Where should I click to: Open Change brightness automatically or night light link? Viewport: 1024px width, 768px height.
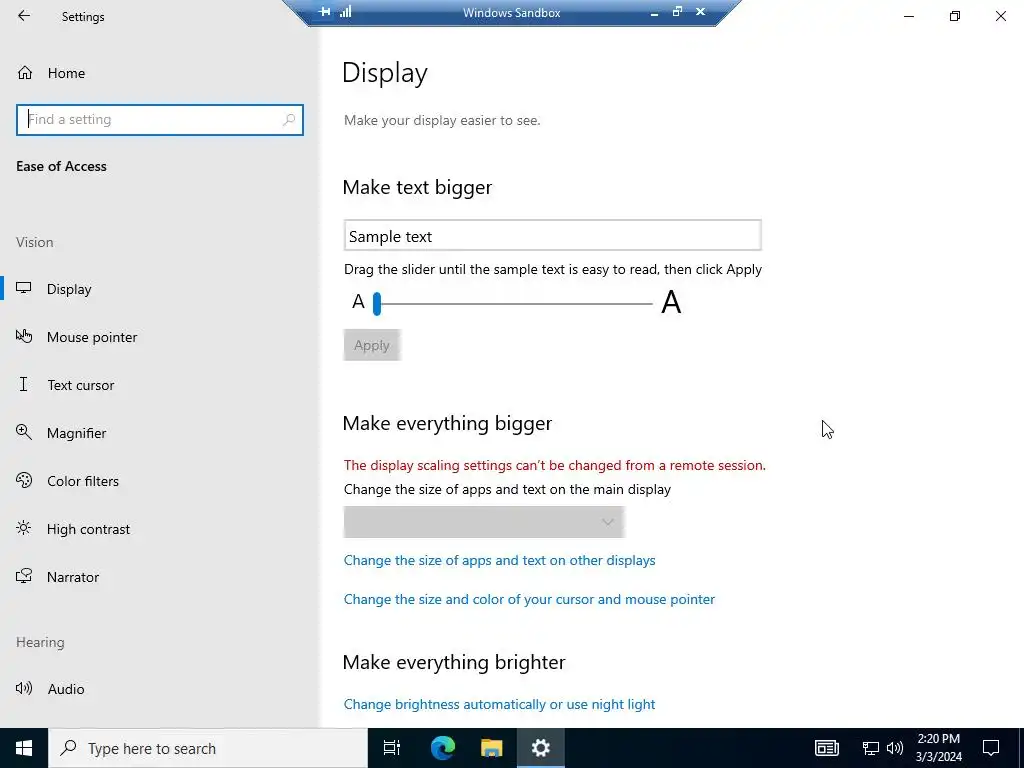500,704
